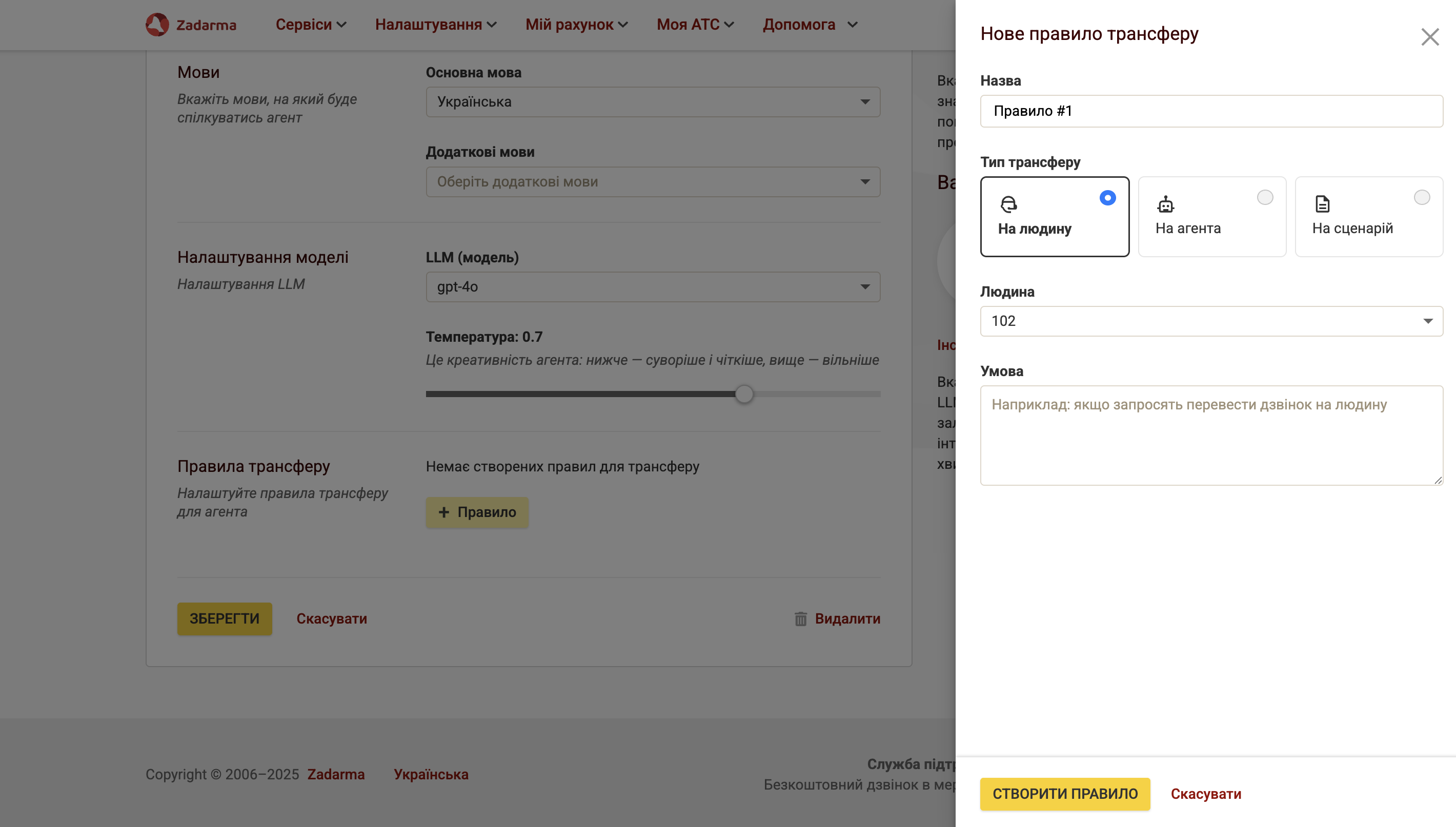
Task: Select the На агента radio button
Action: 1264,198
